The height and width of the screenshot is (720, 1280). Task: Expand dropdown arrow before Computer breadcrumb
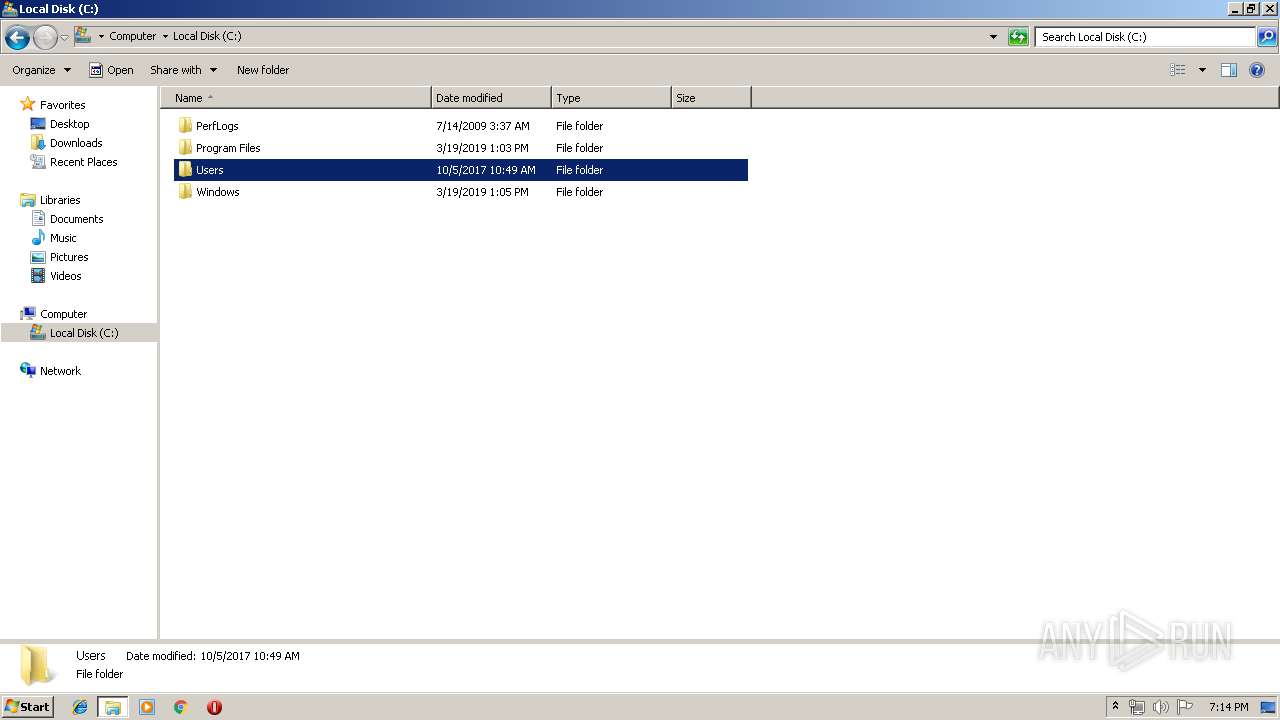(101, 37)
